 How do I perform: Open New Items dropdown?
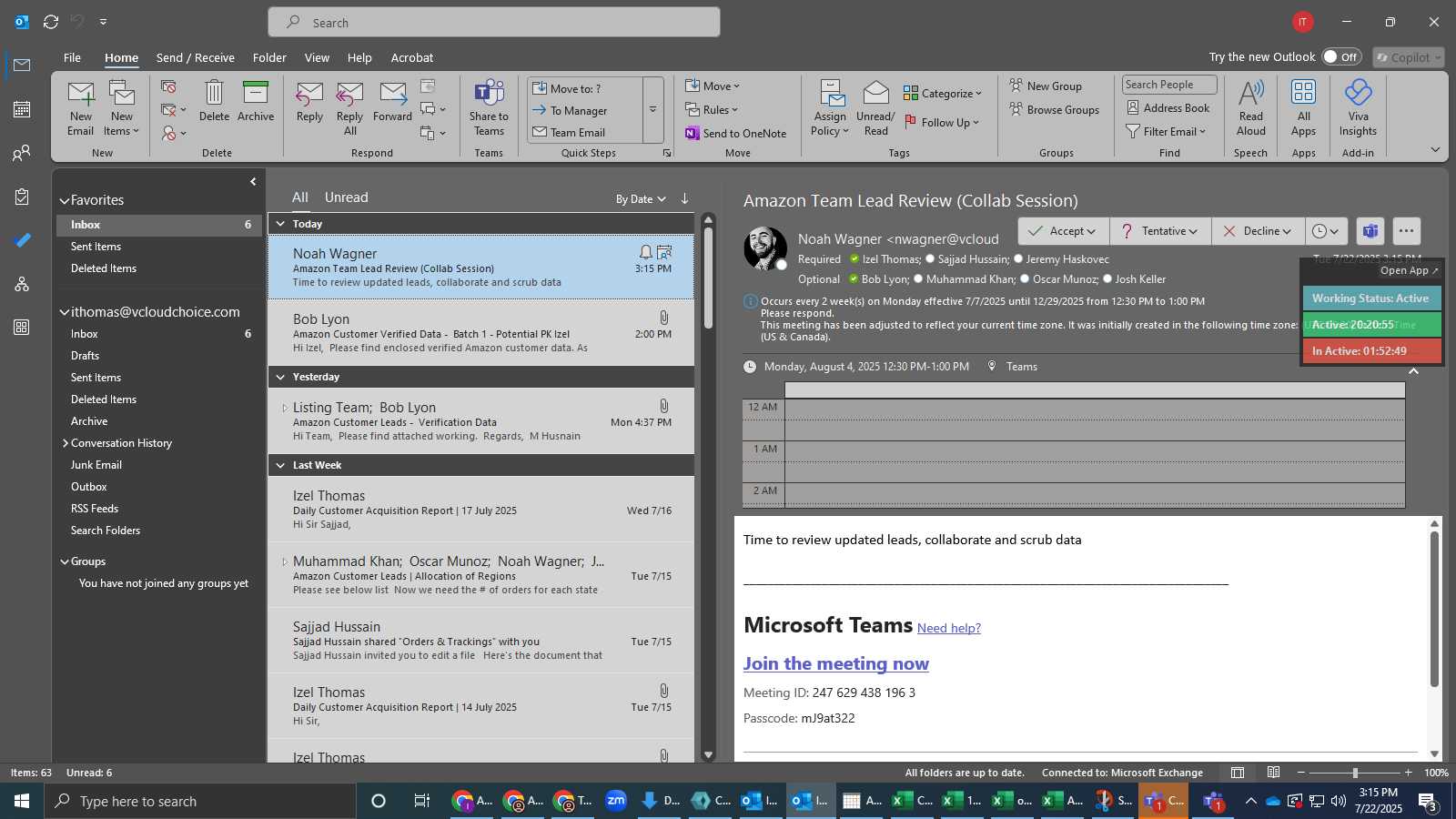(x=121, y=108)
